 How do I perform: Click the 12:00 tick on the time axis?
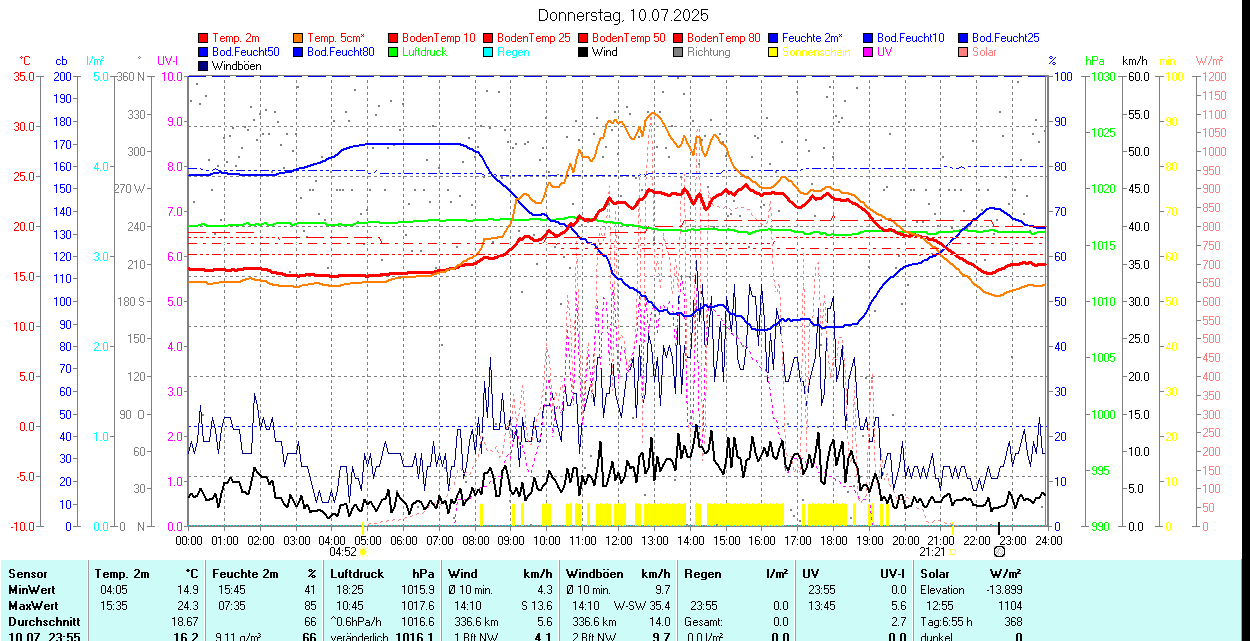point(619,541)
